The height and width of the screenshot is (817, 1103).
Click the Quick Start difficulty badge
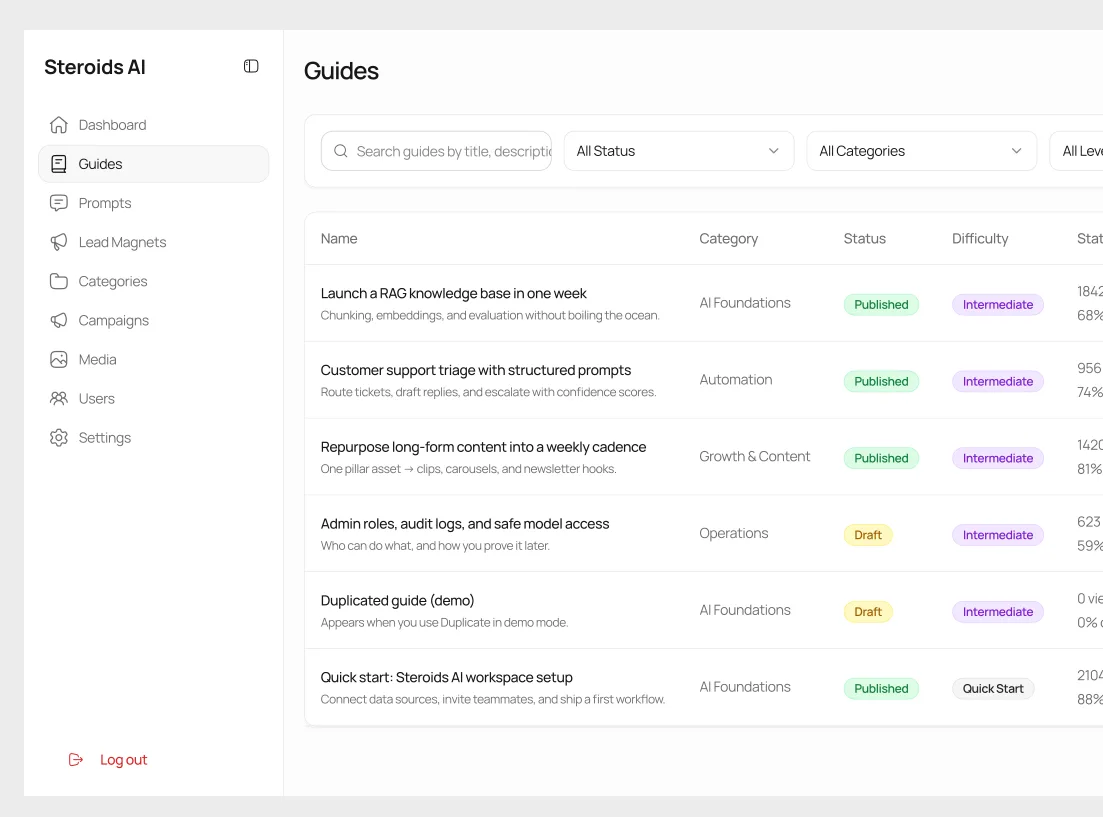(x=993, y=689)
